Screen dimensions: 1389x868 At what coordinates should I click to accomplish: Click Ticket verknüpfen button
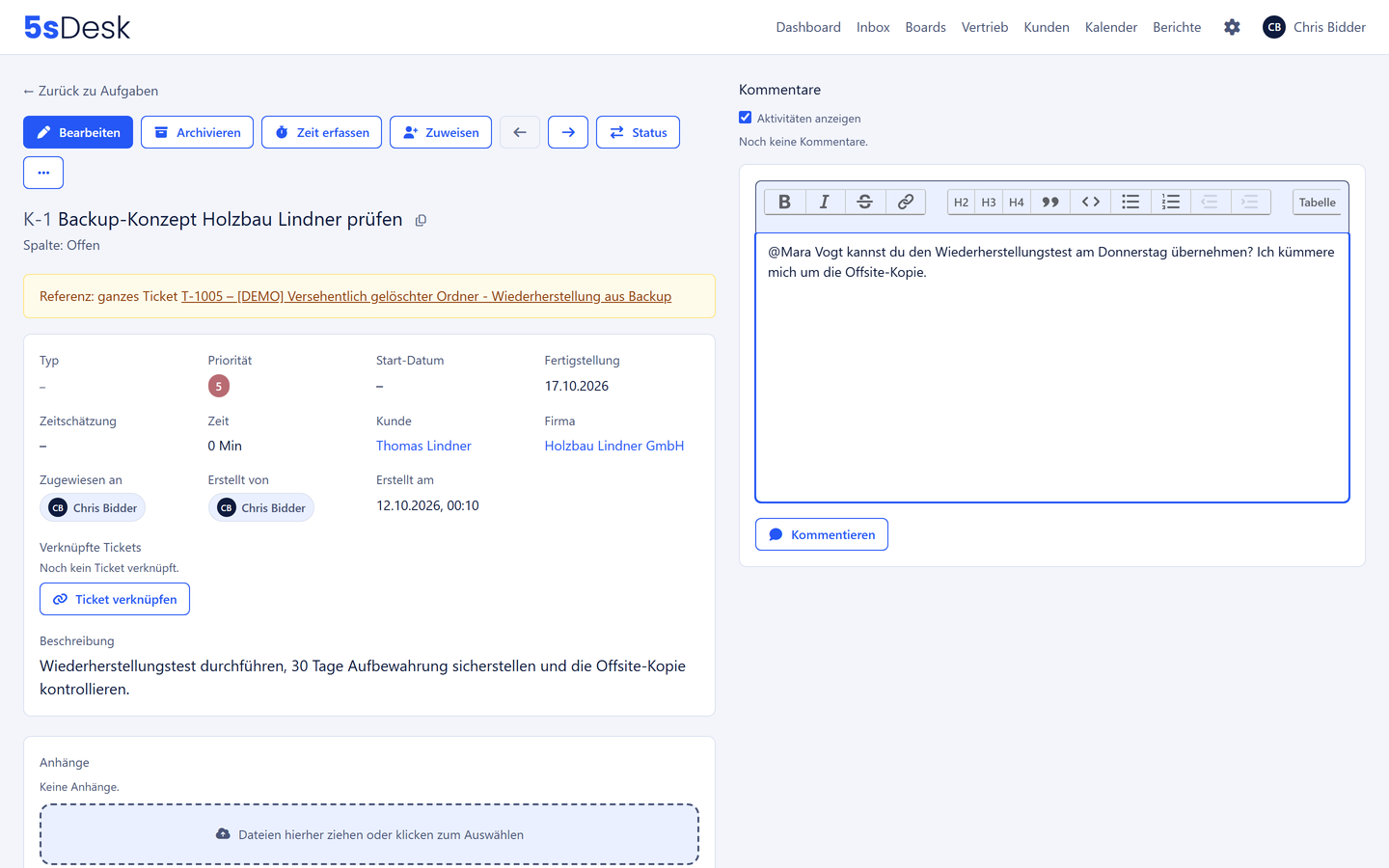115,599
